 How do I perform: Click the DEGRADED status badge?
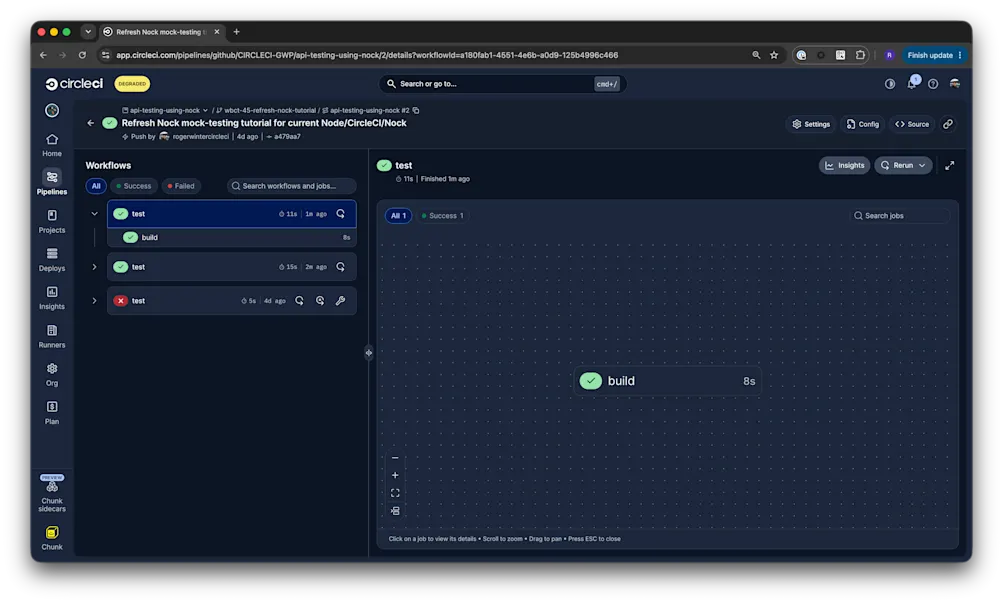[132, 84]
